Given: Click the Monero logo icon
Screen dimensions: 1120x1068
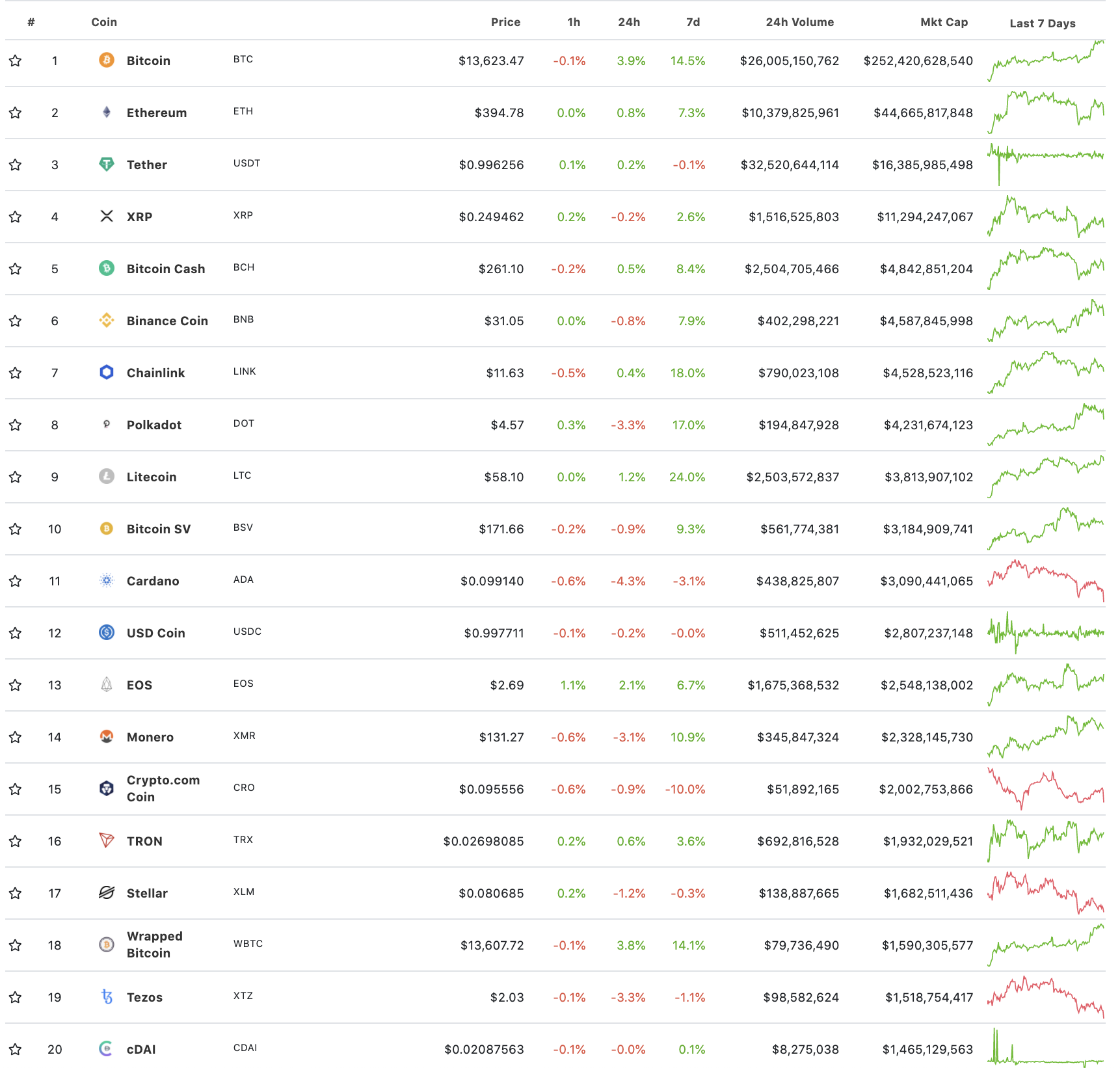Looking at the screenshot, I should 107,736.
